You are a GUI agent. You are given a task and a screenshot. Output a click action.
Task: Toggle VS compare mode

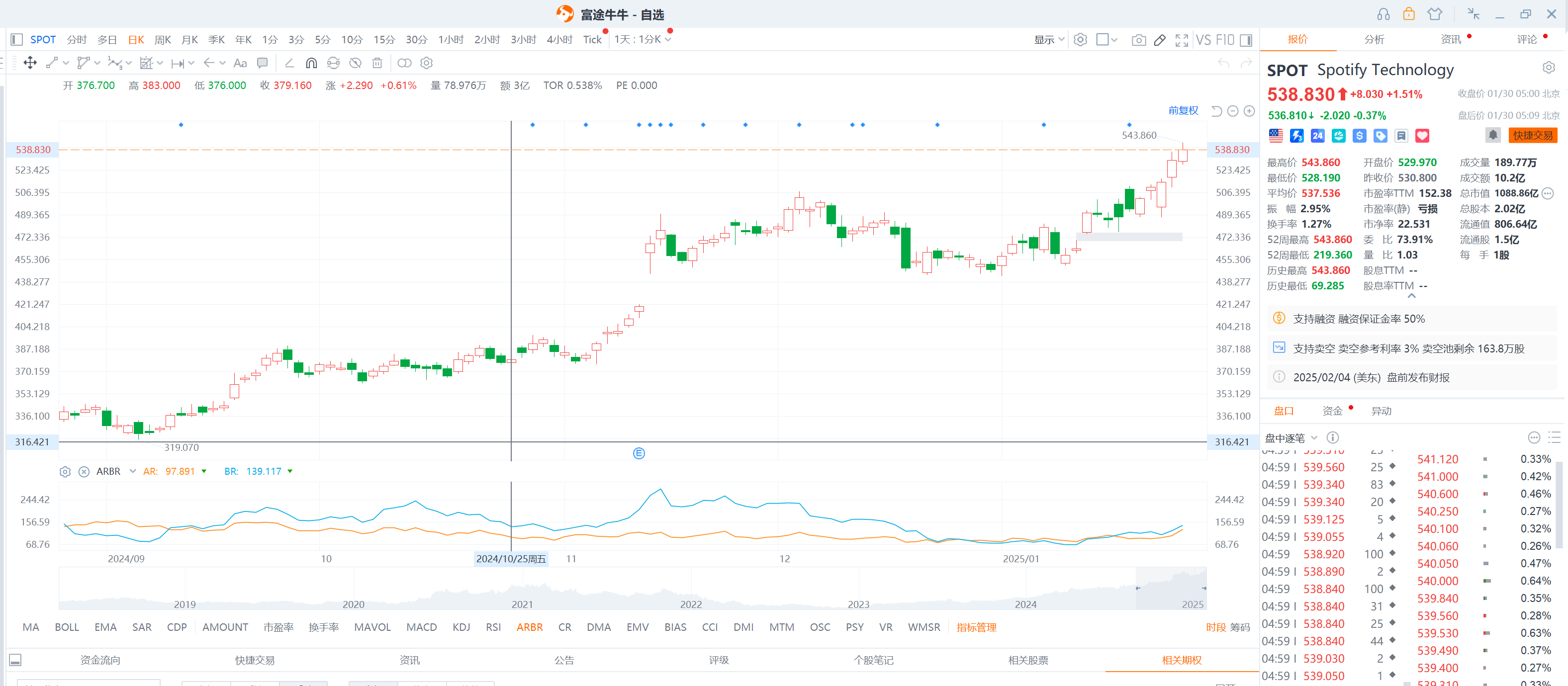pyautogui.click(x=1203, y=40)
